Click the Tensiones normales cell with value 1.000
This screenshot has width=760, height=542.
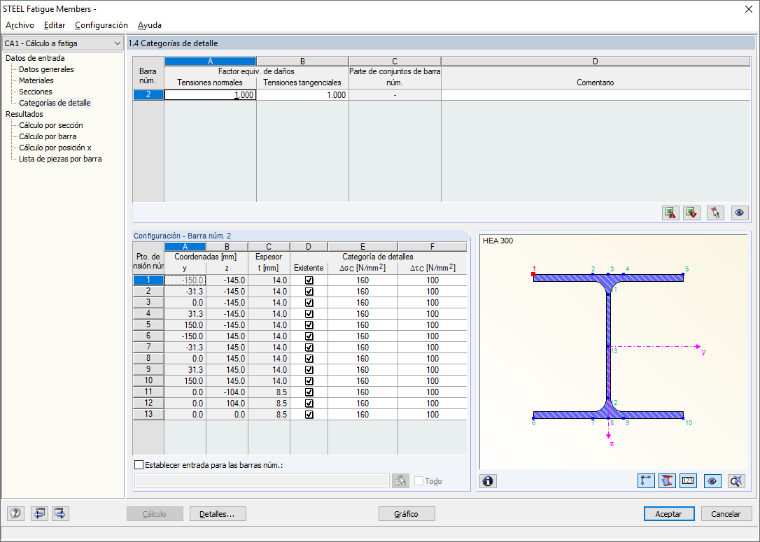[x=210, y=95]
